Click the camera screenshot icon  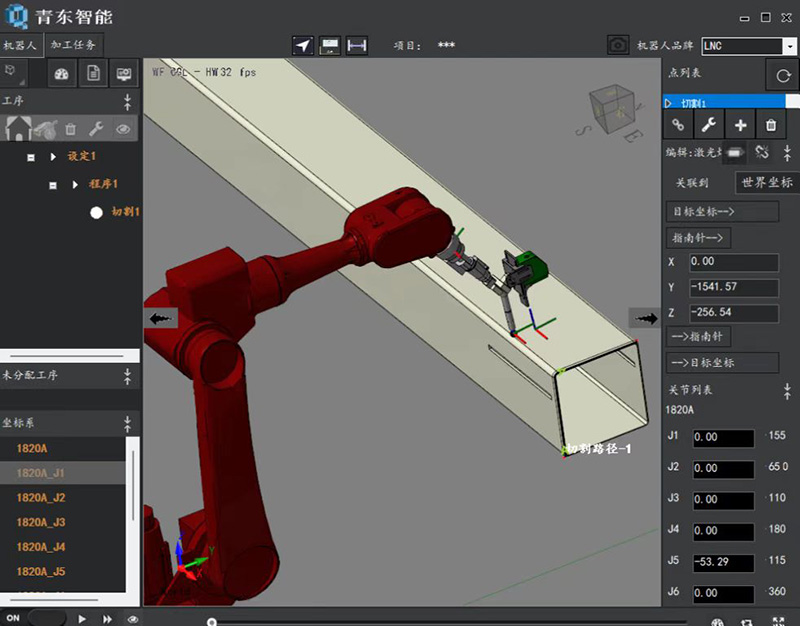pos(618,46)
